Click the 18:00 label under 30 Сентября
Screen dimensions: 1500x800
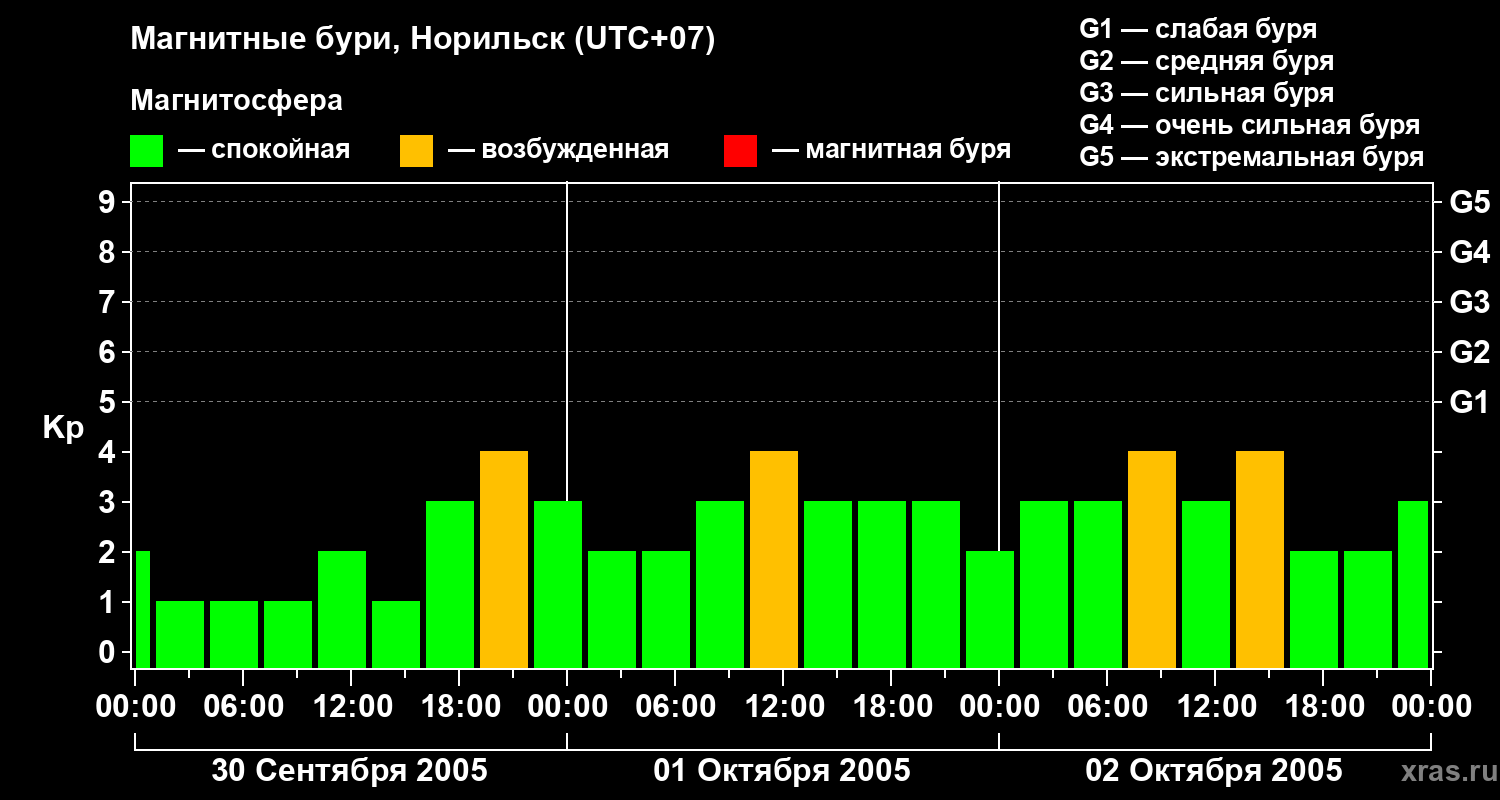[459, 707]
